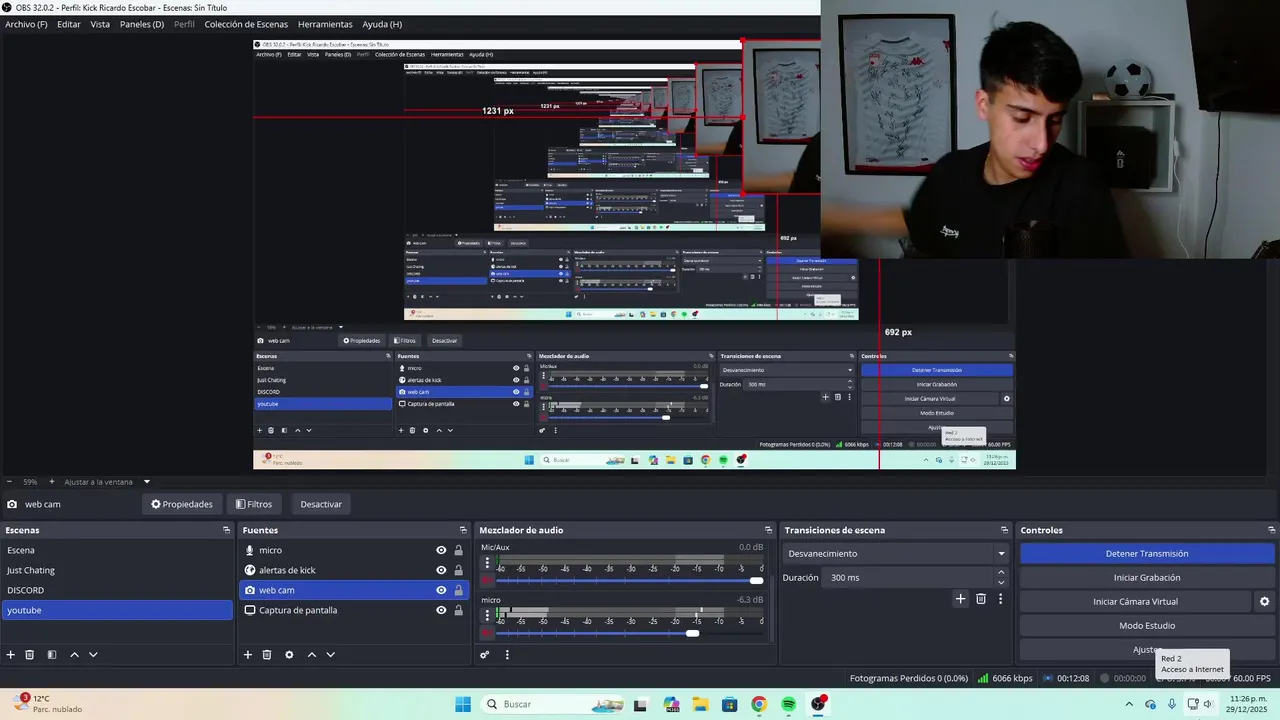The height and width of the screenshot is (720, 1280).
Task: Open the Paneles menu
Action: coord(142,24)
